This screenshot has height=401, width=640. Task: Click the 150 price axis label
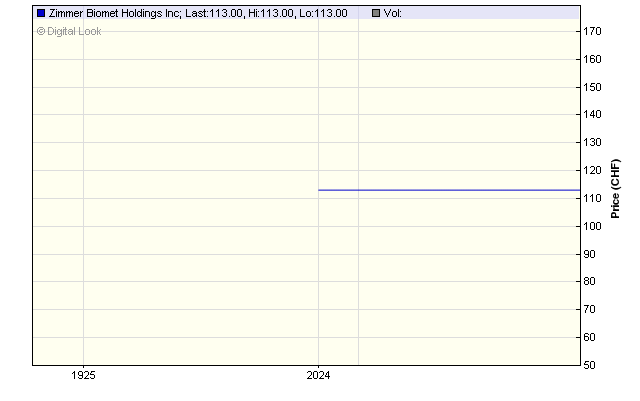click(592, 87)
